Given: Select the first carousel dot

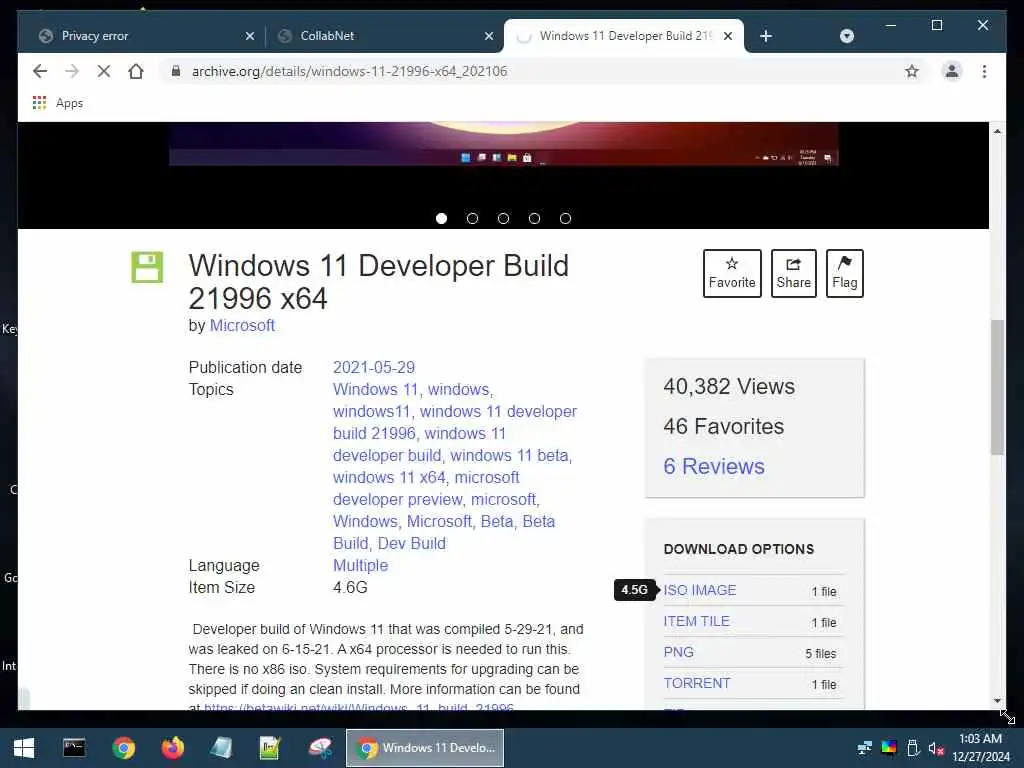Looking at the screenshot, I should [441, 219].
